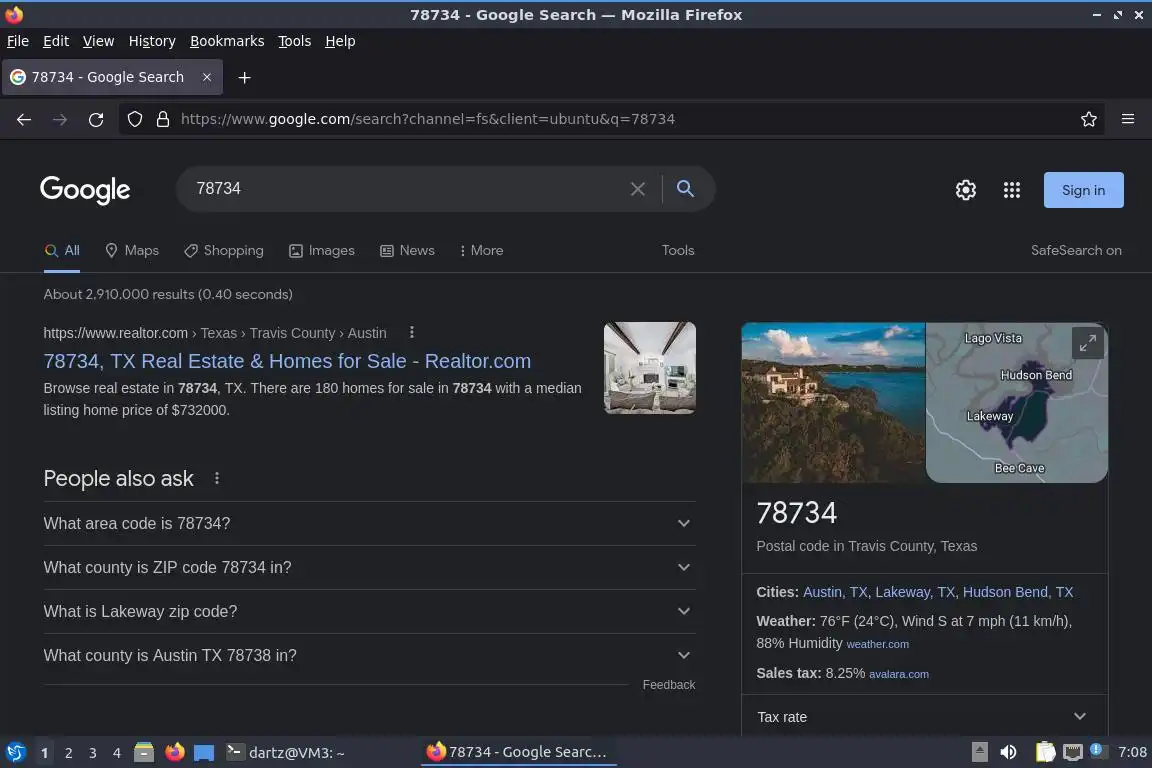Switch to workspace 2 in taskbar
1152x768 pixels.
tap(69, 753)
